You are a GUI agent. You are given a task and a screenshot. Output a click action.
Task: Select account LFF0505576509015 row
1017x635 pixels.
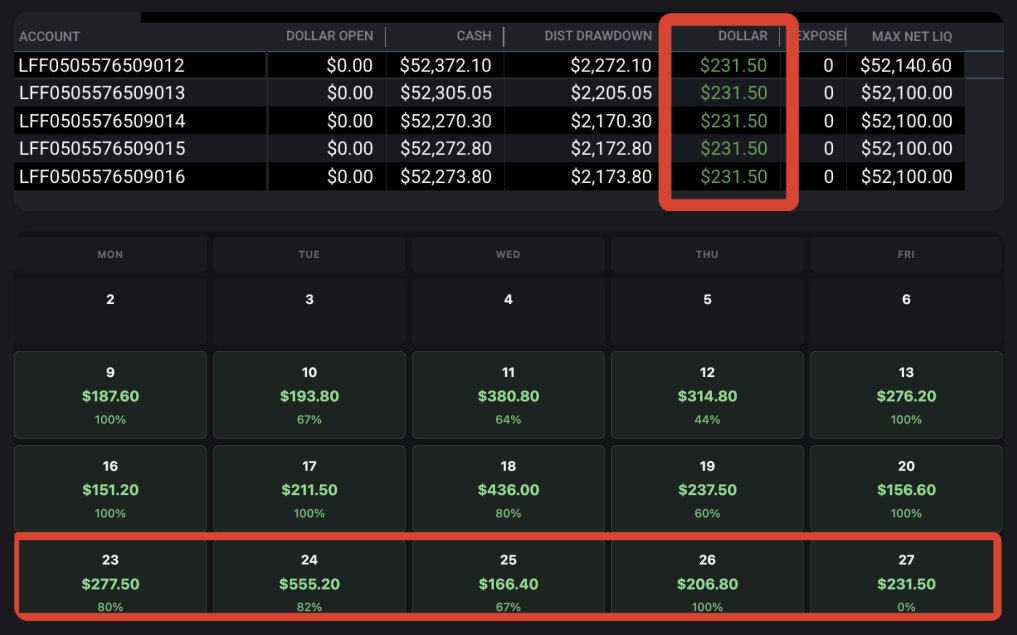pyautogui.click(x=489, y=149)
